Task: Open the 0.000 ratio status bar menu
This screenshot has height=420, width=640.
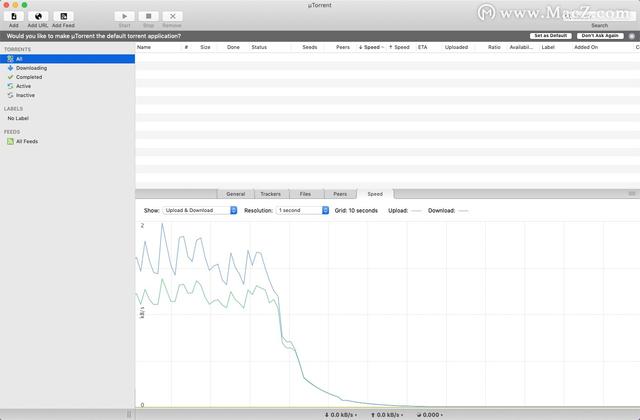Action: click(430, 415)
